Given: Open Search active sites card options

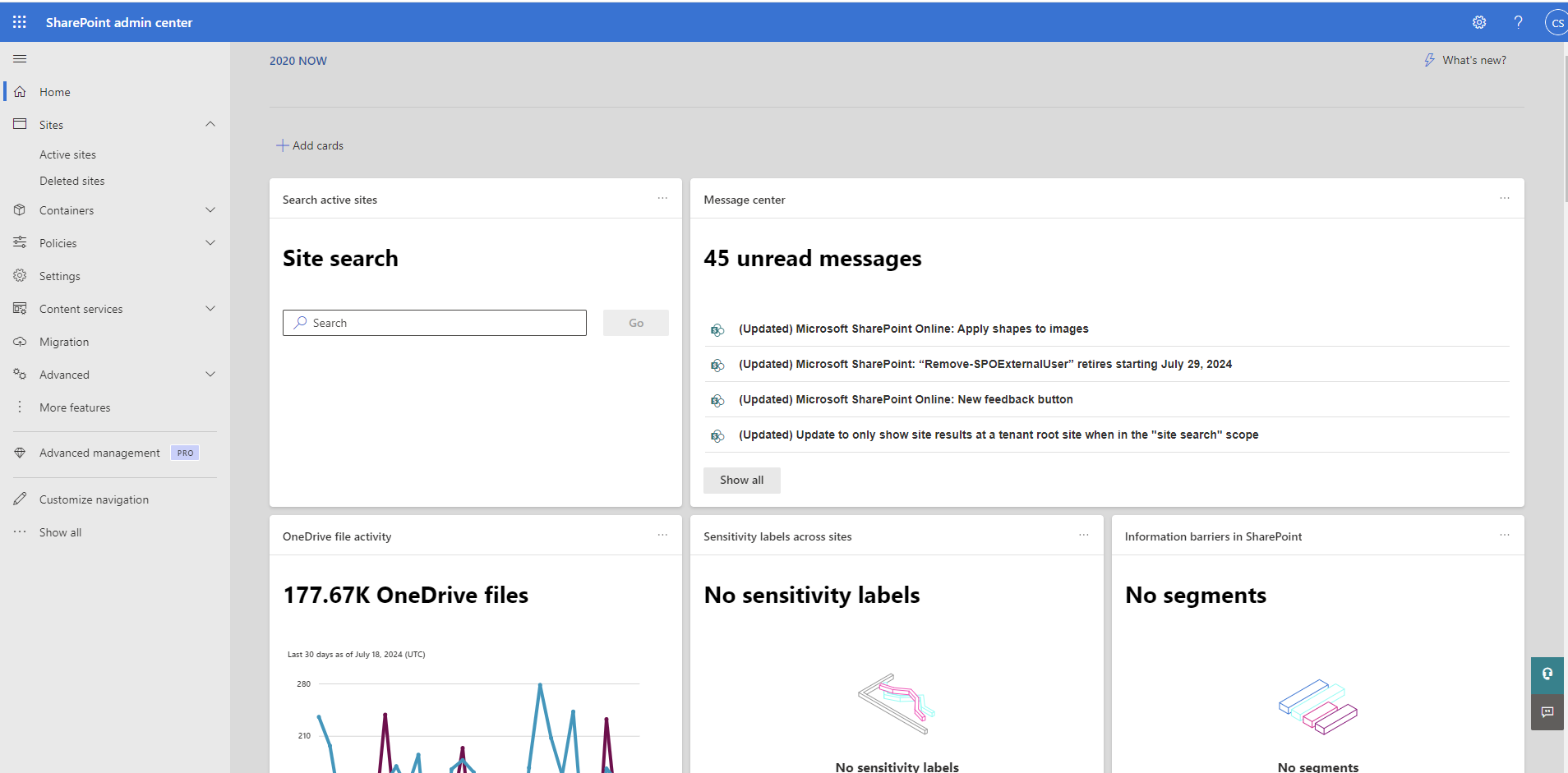Looking at the screenshot, I should coord(662,199).
